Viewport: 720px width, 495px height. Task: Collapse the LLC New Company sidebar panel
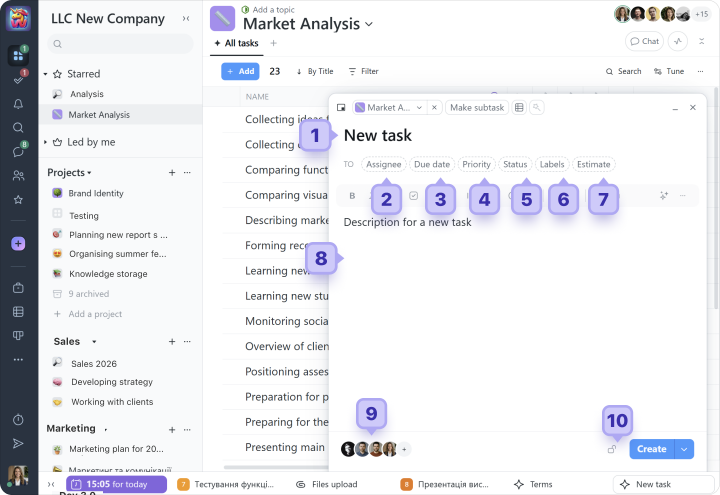186,19
